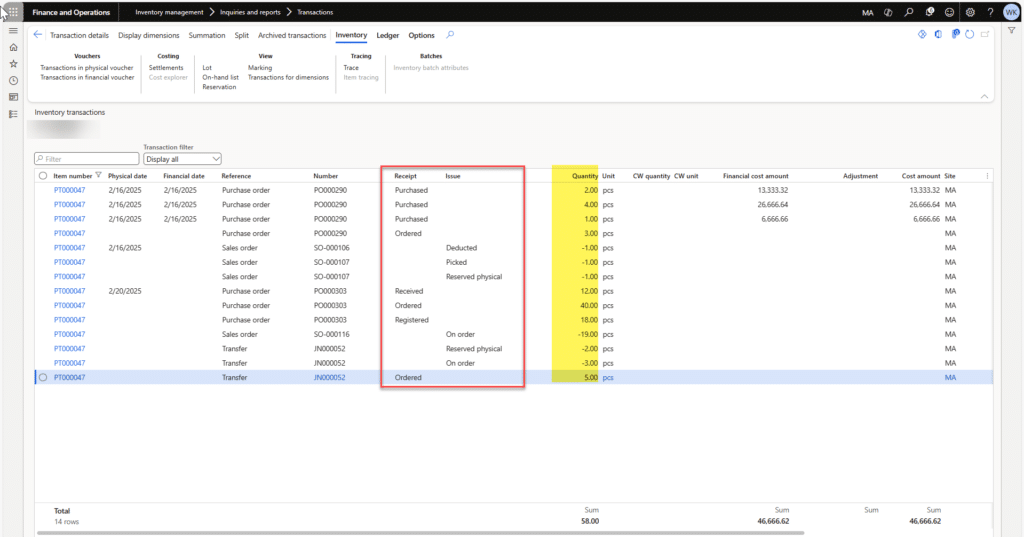Open Favorites star in sidebar
The height and width of the screenshot is (537, 1024).
coord(13,64)
